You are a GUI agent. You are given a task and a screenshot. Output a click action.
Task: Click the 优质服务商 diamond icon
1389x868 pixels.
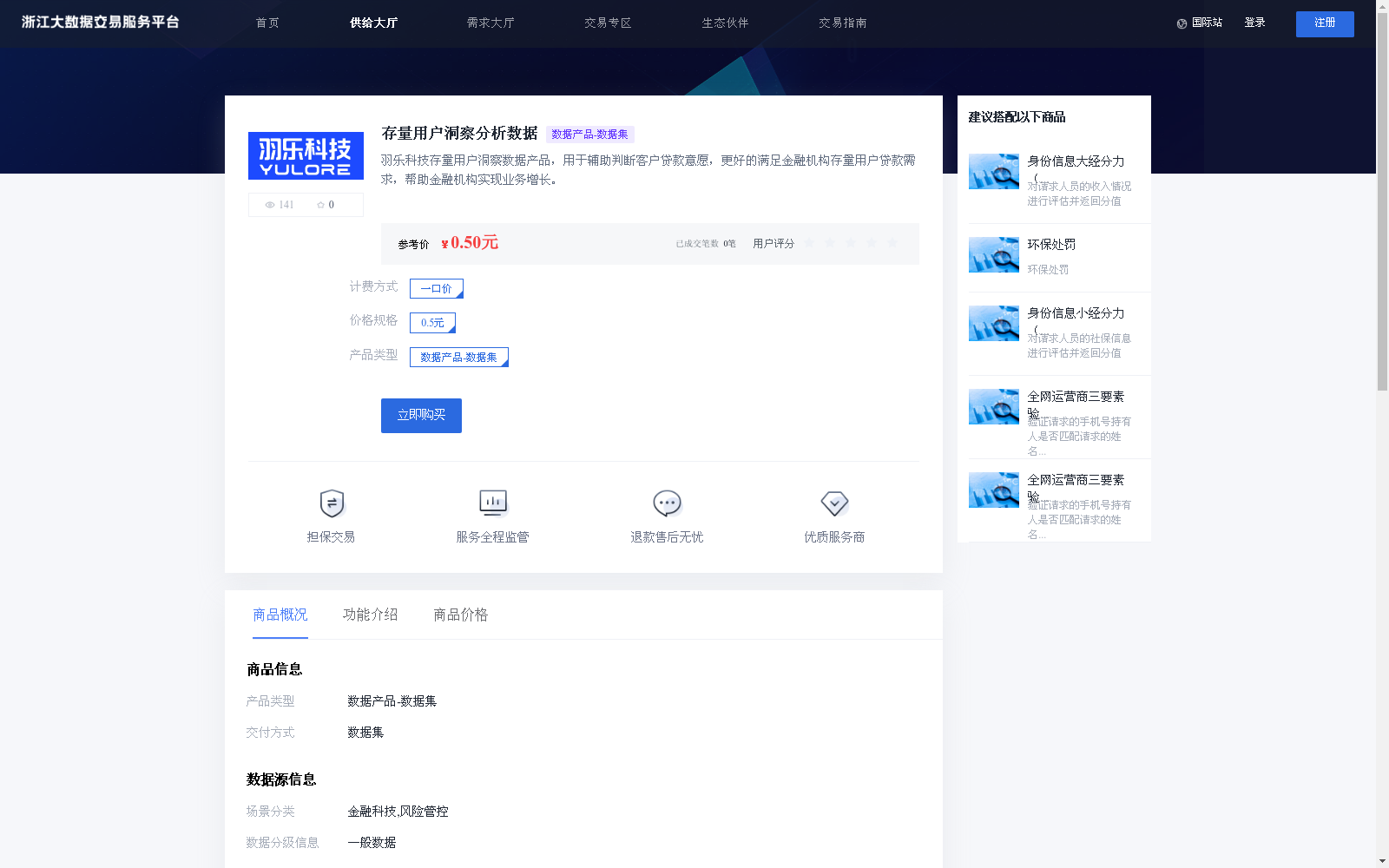pos(834,503)
